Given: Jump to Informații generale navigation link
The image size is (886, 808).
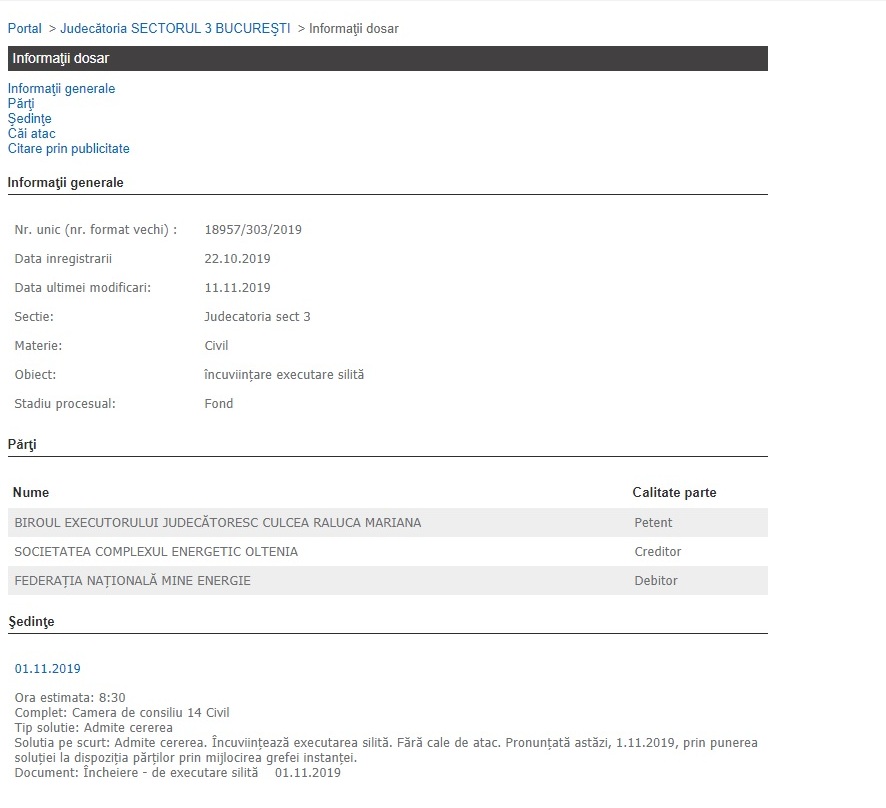Looking at the screenshot, I should (61, 89).
